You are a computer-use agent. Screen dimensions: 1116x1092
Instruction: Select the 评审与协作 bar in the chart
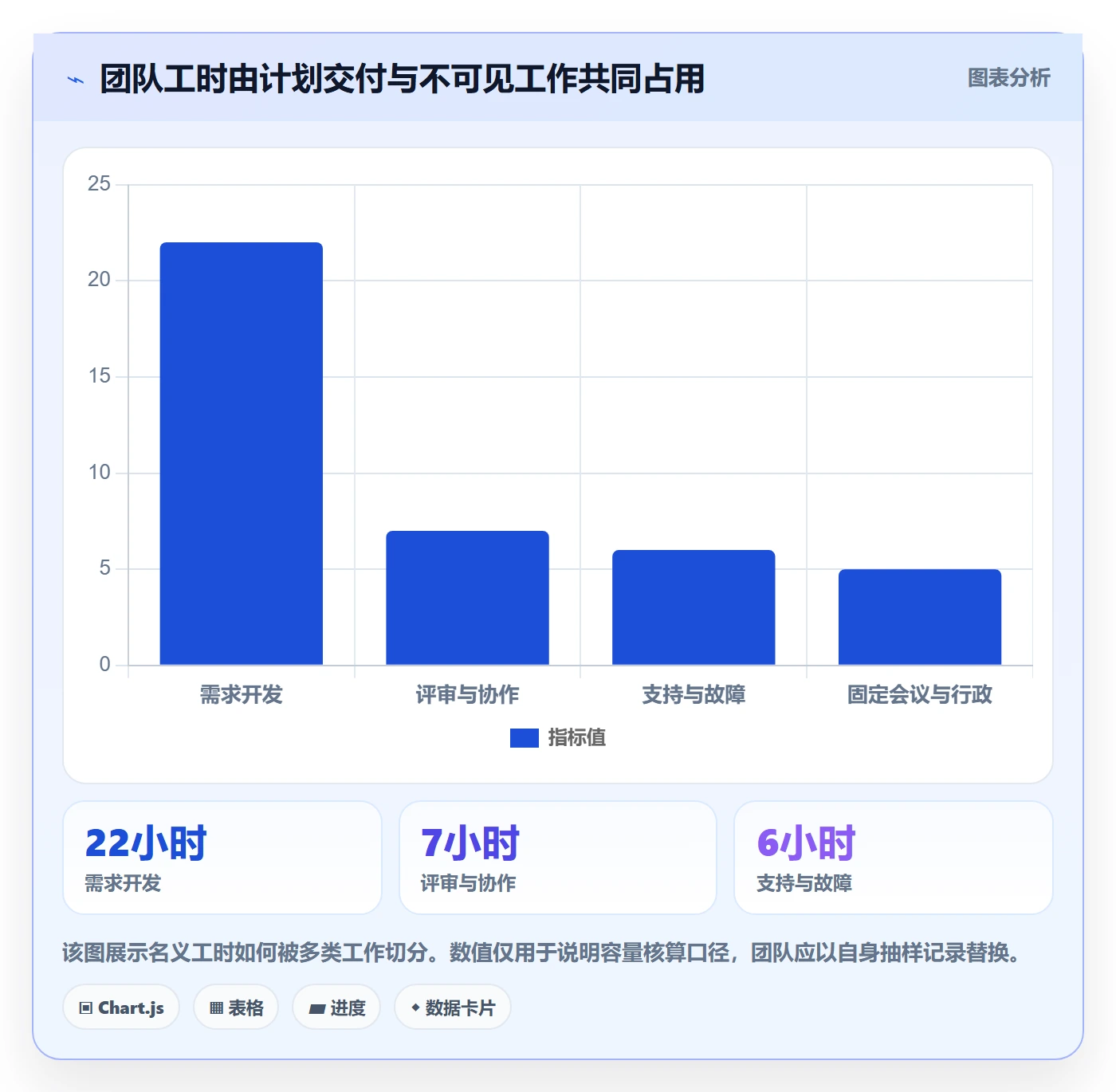point(468,598)
